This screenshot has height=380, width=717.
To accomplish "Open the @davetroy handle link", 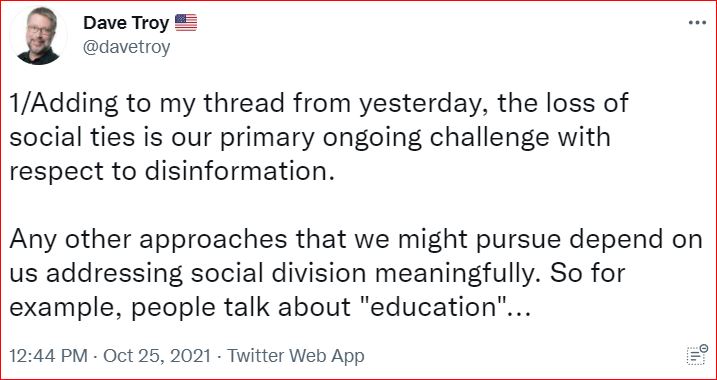I will coord(127,47).
